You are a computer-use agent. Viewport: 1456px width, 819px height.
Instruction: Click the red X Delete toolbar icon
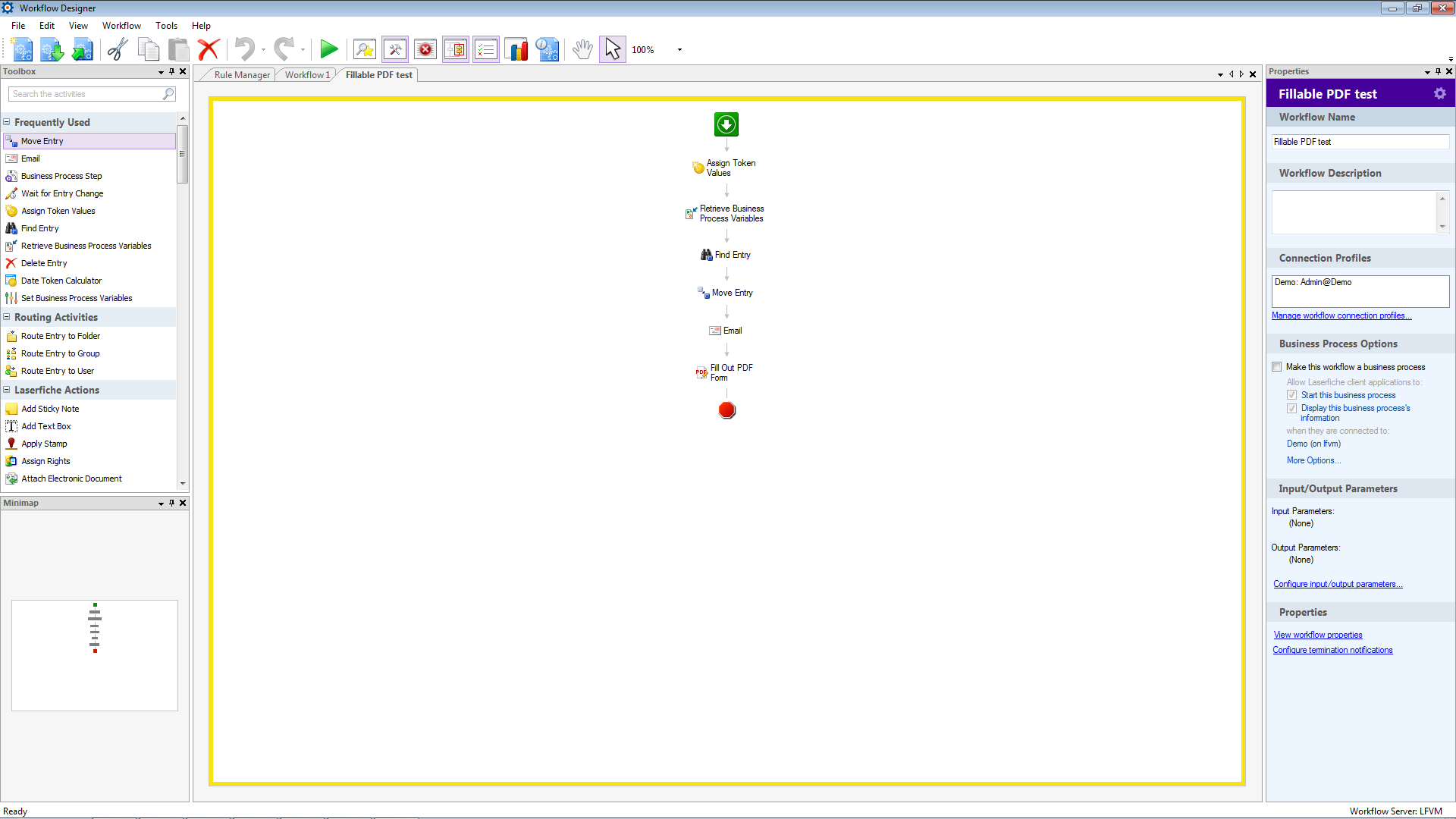point(209,50)
